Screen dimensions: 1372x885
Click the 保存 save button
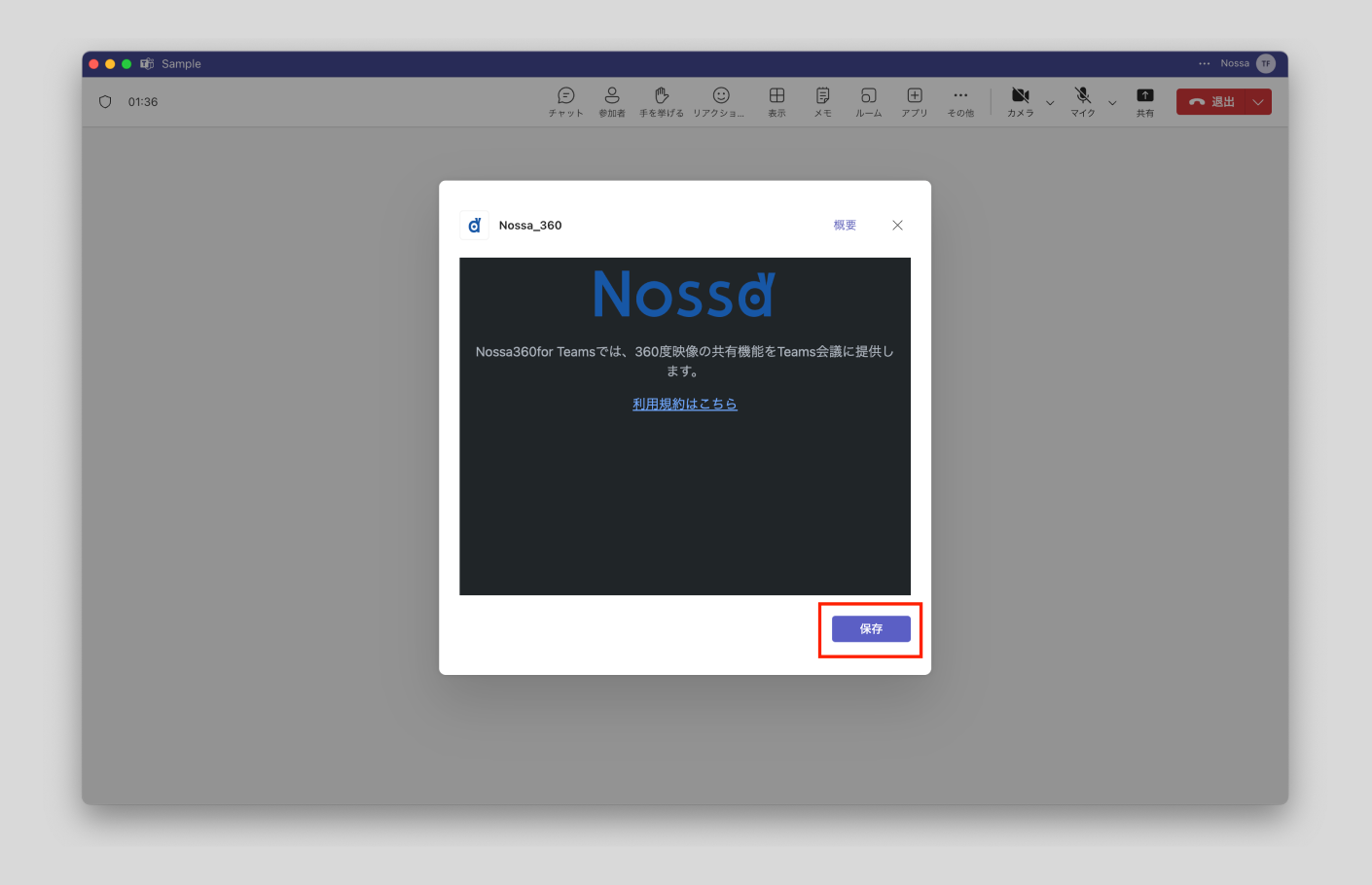[871, 629]
